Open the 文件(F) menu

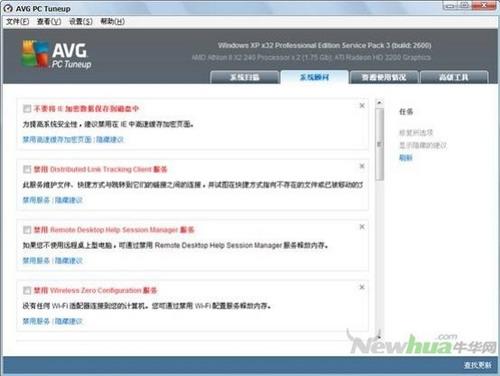click(17, 22)
